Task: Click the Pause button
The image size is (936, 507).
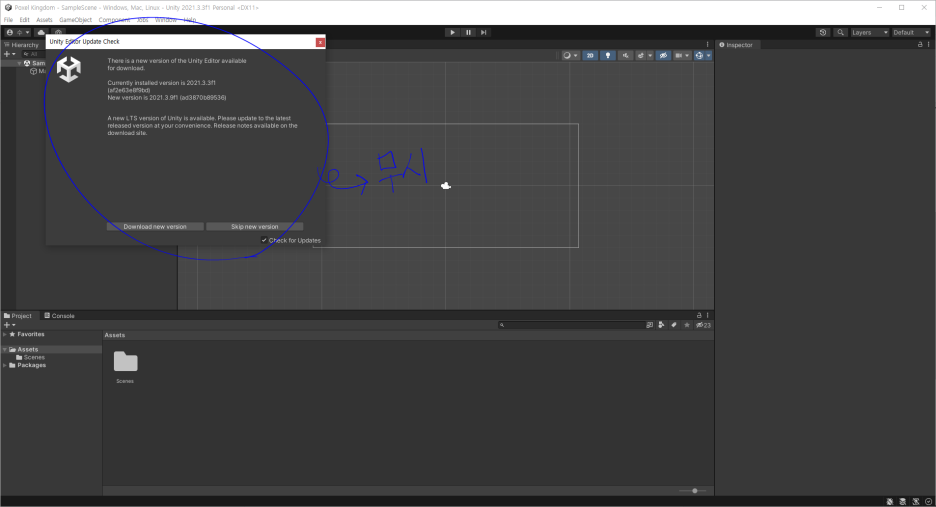Action: point(468,32)
